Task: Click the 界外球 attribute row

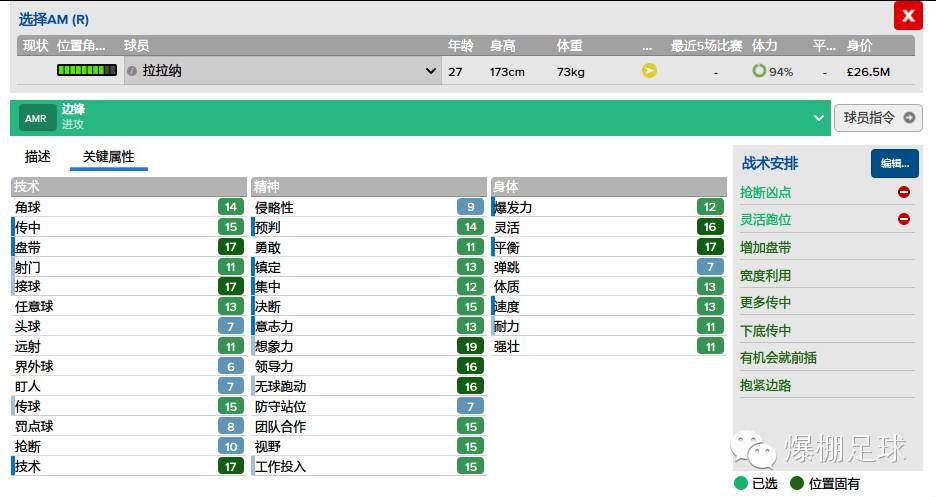Action: coord(128,366)
